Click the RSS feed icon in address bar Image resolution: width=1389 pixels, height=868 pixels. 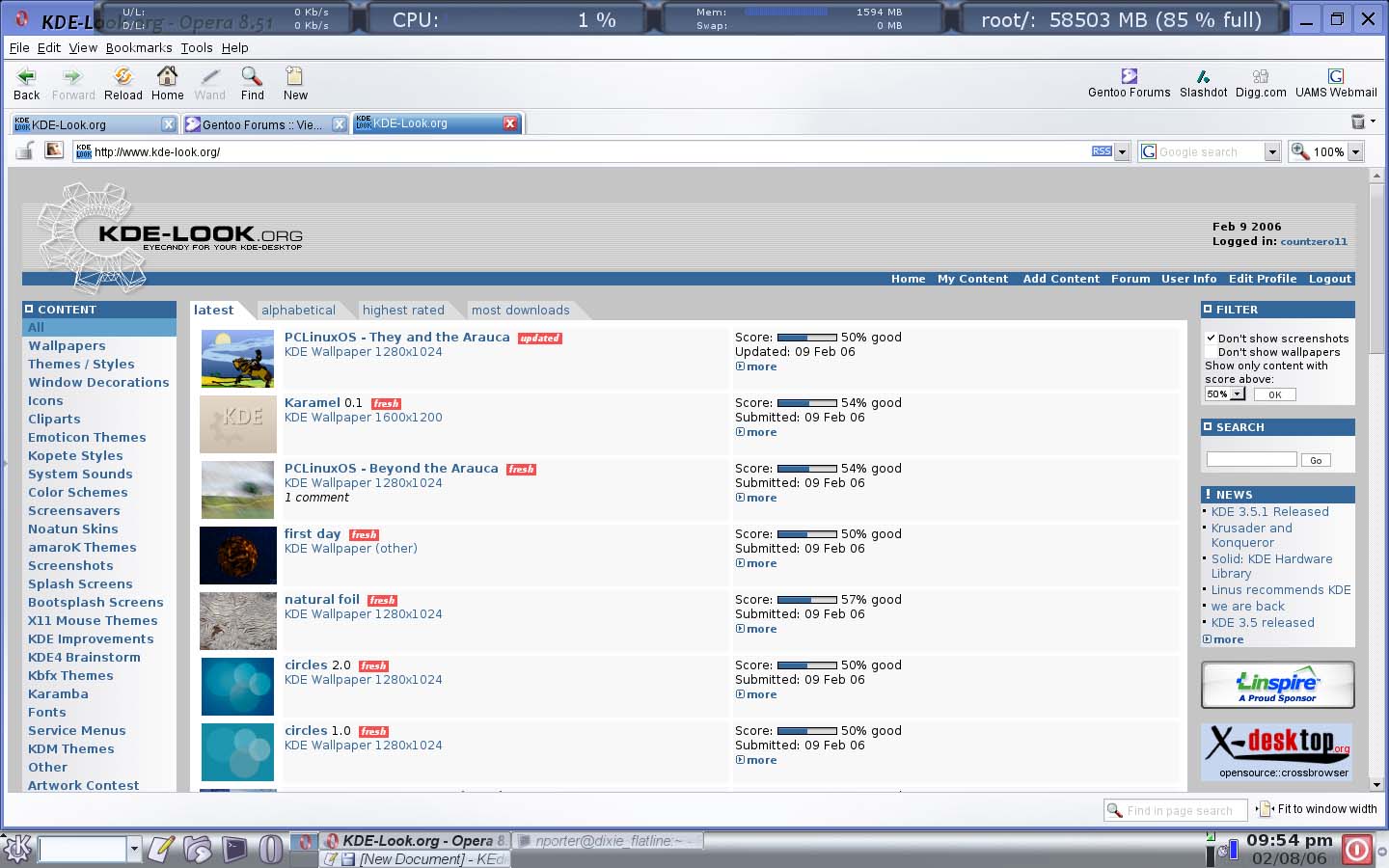tap(1102, 151)
